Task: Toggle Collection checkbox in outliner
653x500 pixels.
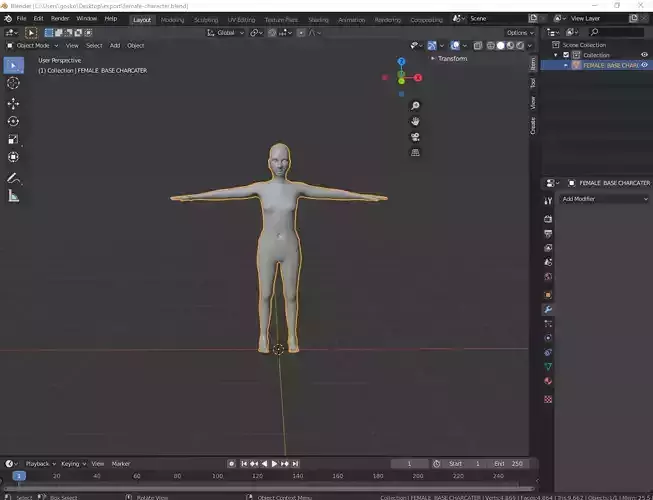Action: pyautogui.click(x=566, y=55)
